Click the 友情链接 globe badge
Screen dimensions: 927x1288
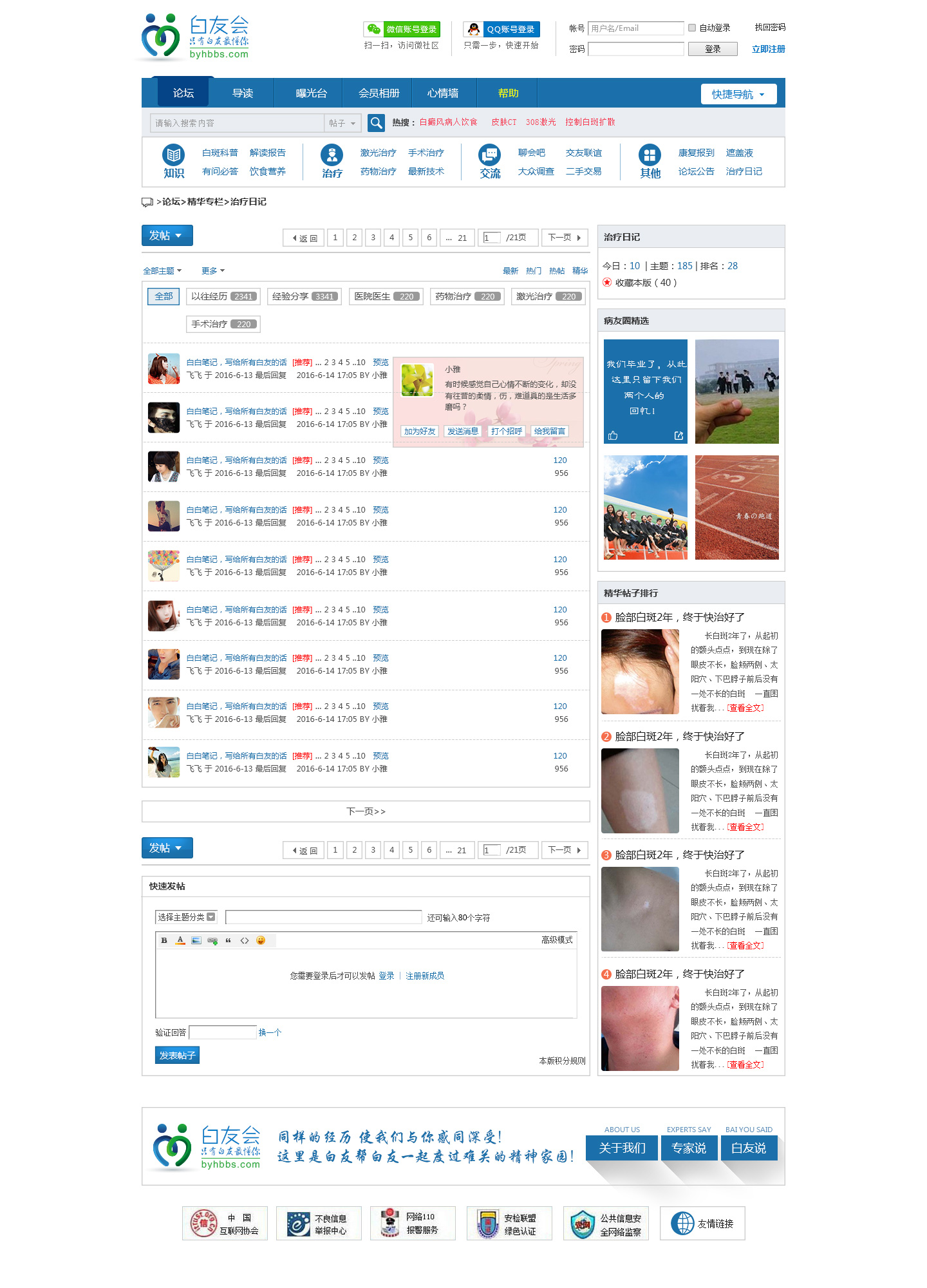[702, 1223]
